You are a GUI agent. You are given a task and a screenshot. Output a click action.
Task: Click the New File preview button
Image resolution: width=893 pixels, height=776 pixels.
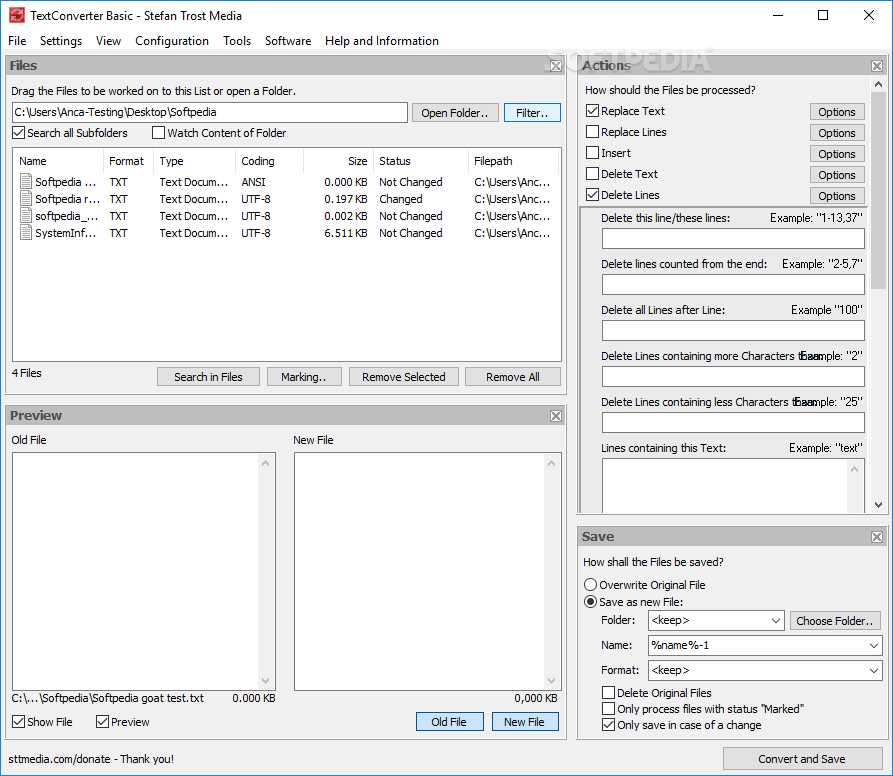[525, 722]
